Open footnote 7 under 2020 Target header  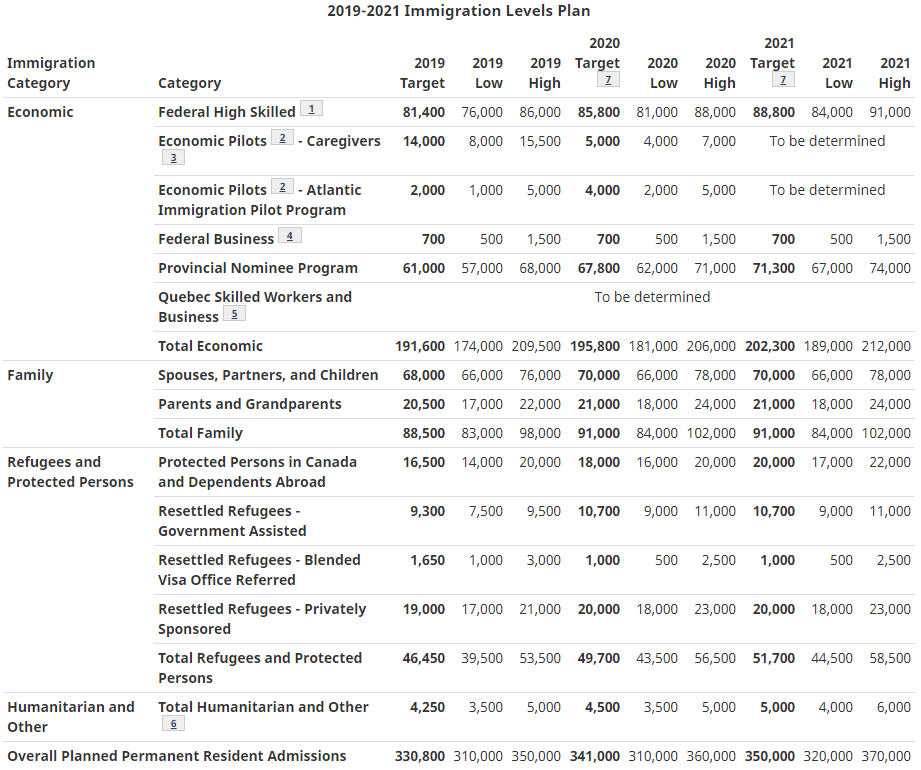coord(608,79)
